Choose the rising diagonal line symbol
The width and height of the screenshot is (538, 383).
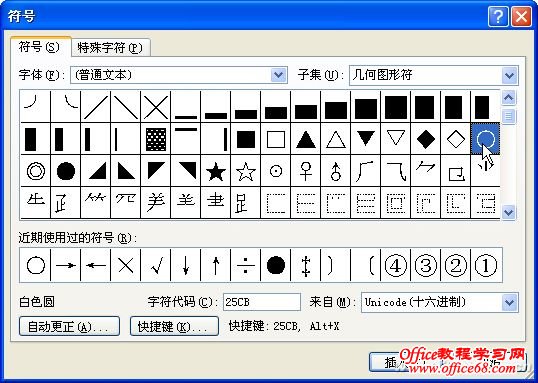coord(96,107)
